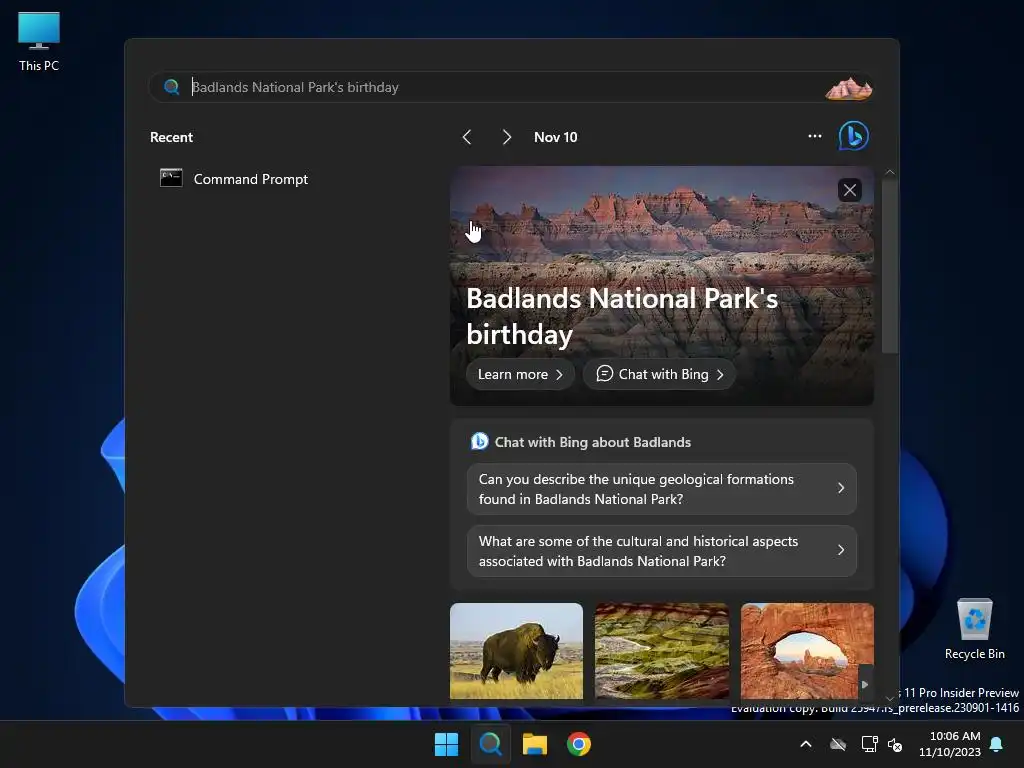Click the Nov 10 date label
Screen dimensions: 1024x768
556,137
